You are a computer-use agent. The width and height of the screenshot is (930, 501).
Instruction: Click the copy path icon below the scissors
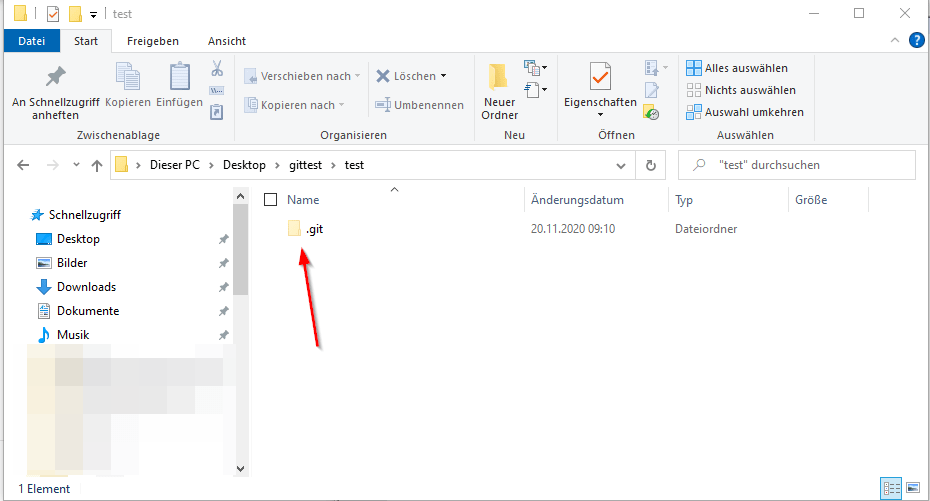click(216, 91)
